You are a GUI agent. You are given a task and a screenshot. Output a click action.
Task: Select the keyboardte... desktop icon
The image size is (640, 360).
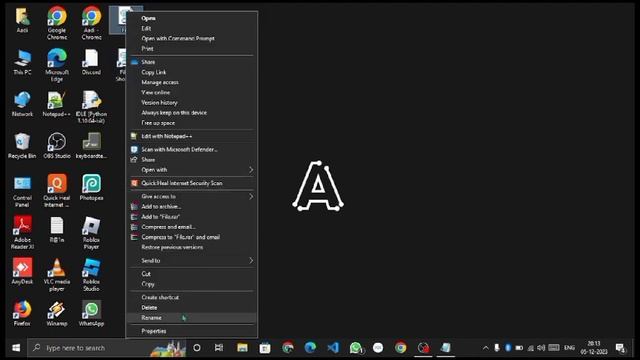[91, 146]
